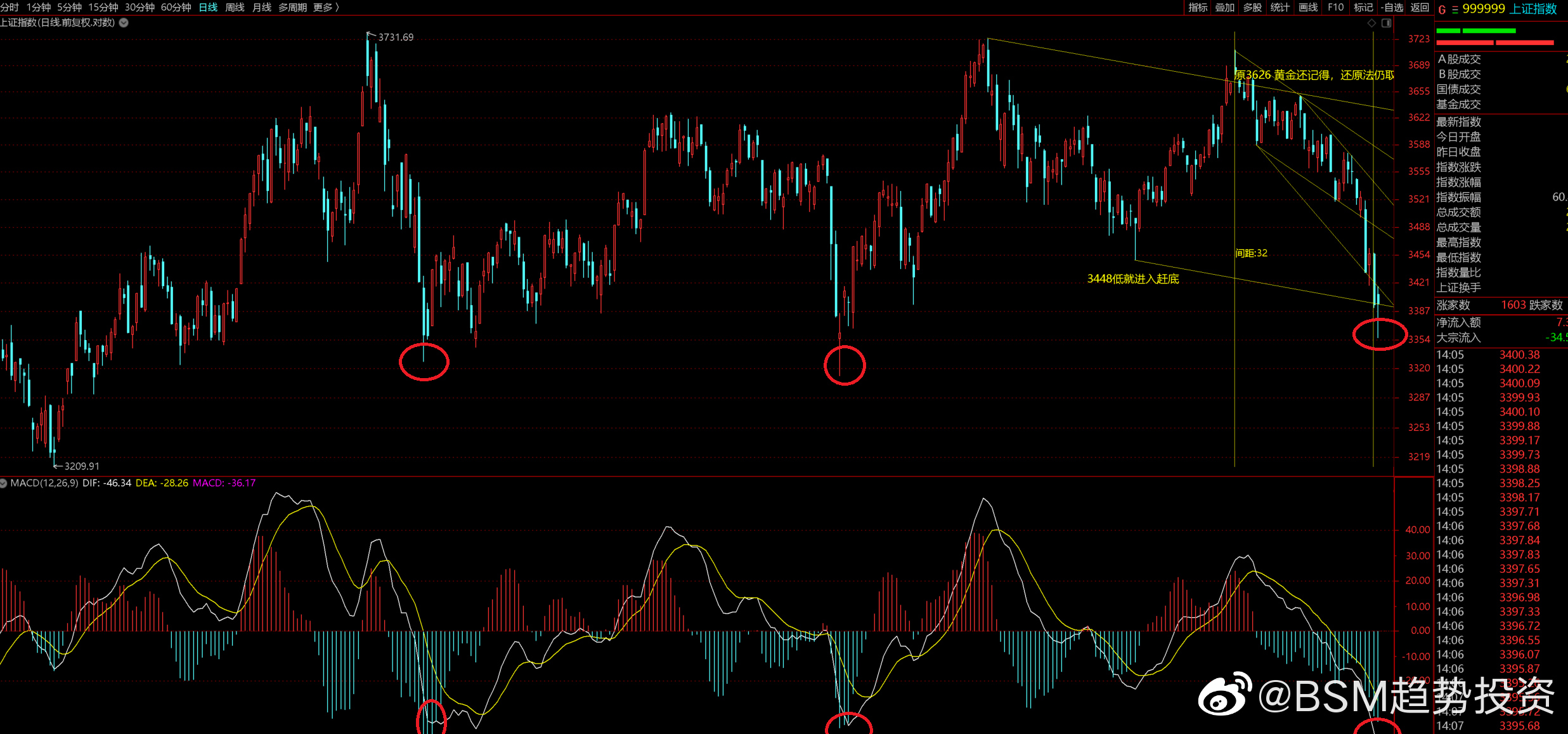The image size is (1568, 734).
Task: Open F10 company info
Action: click(1336, 8)
